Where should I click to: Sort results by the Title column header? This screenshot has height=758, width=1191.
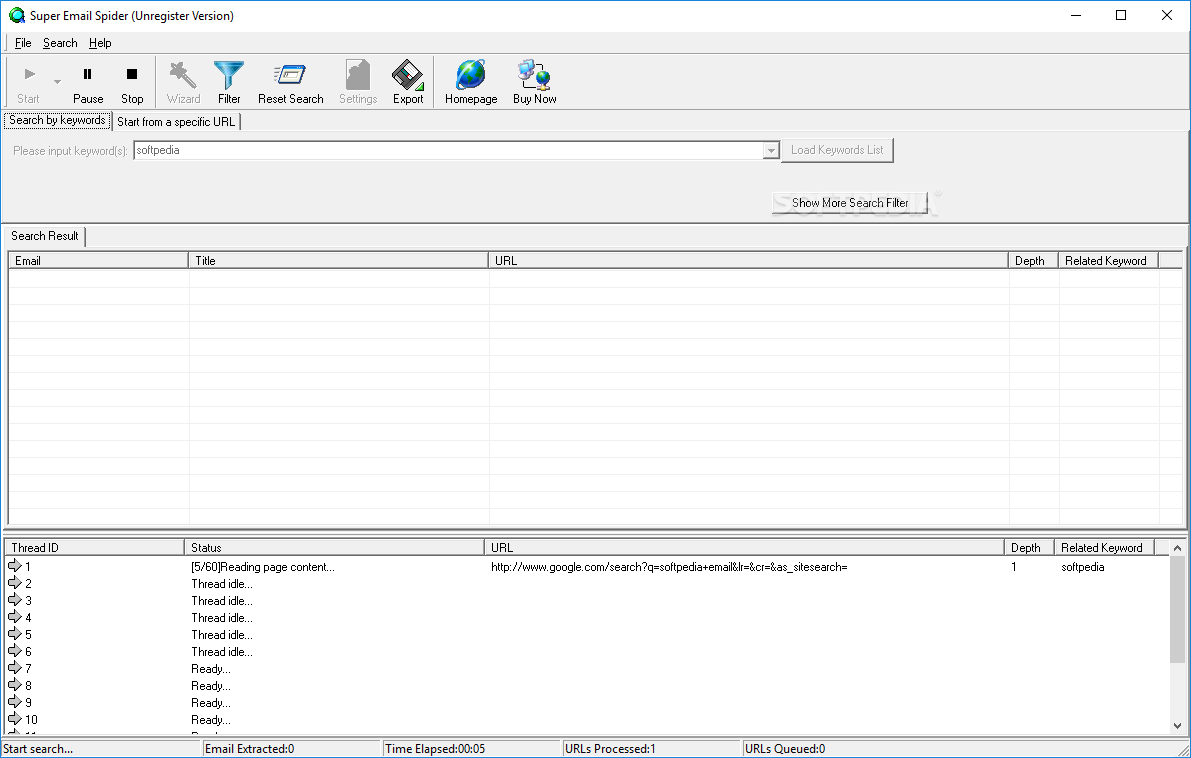[x=338, y=261]
